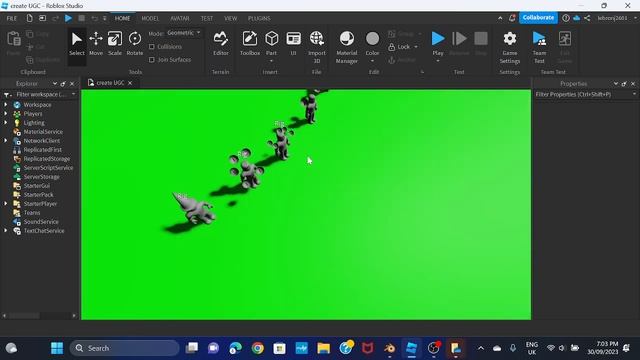Click the Import 3D button
This screenshot has width=640, height=360.
pos(317,47)
